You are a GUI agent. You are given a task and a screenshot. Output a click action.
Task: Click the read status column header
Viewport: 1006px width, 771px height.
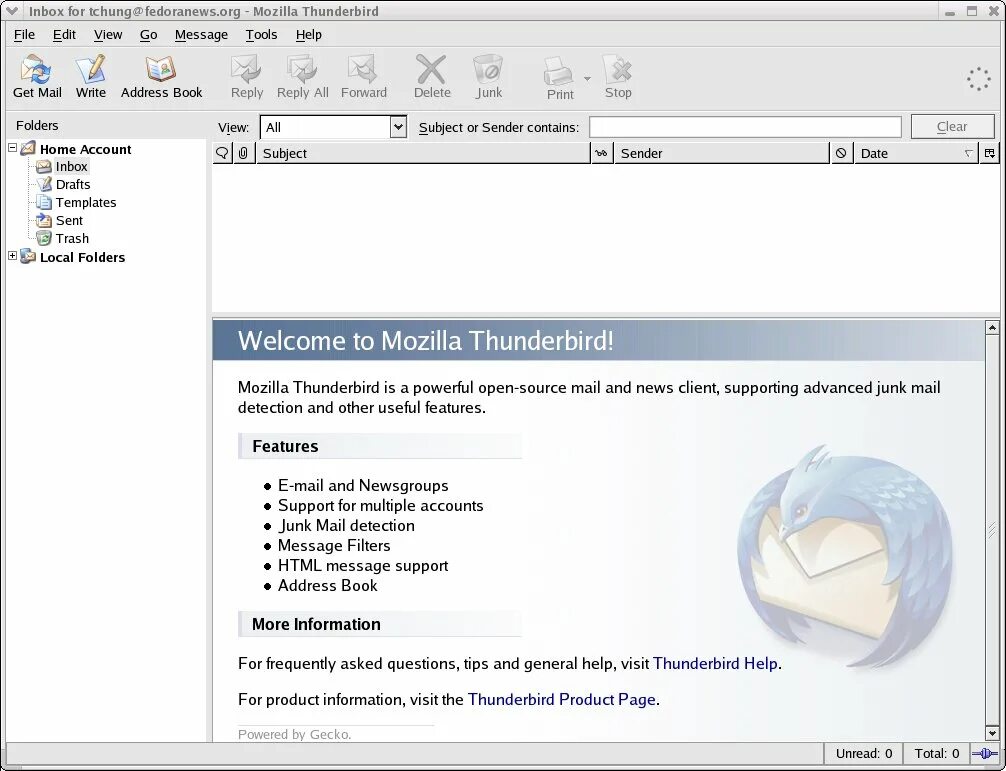click(601, 153)
